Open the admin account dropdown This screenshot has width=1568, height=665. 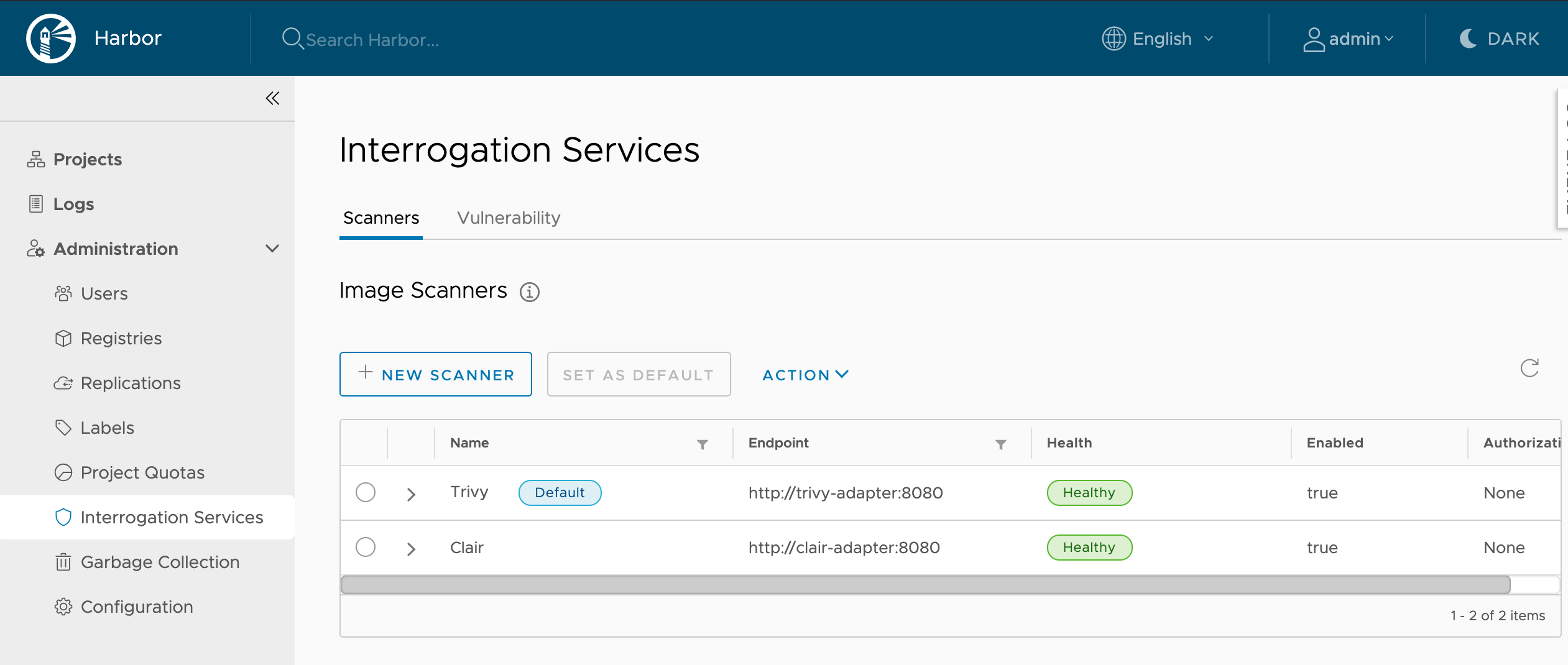[x=1348, y=39]
